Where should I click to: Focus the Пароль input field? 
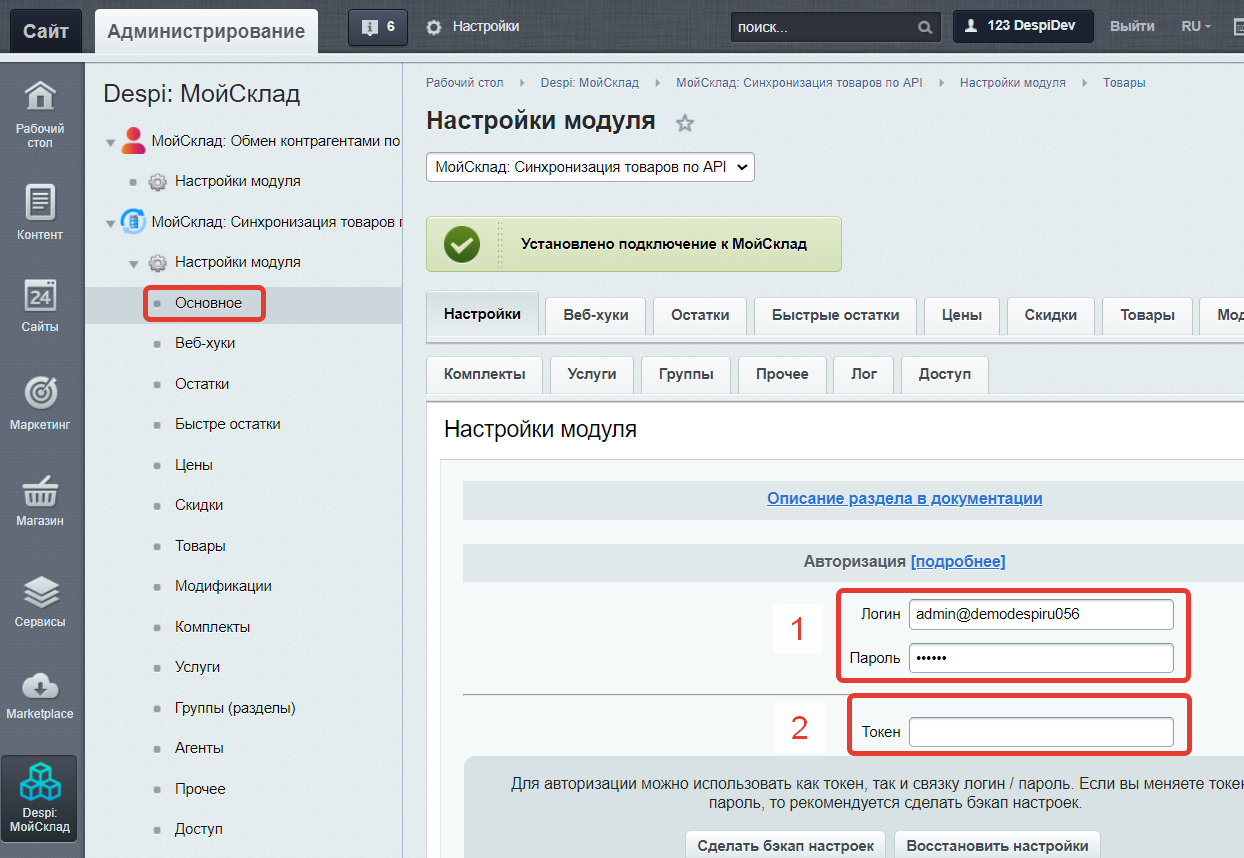(1041, 658)
